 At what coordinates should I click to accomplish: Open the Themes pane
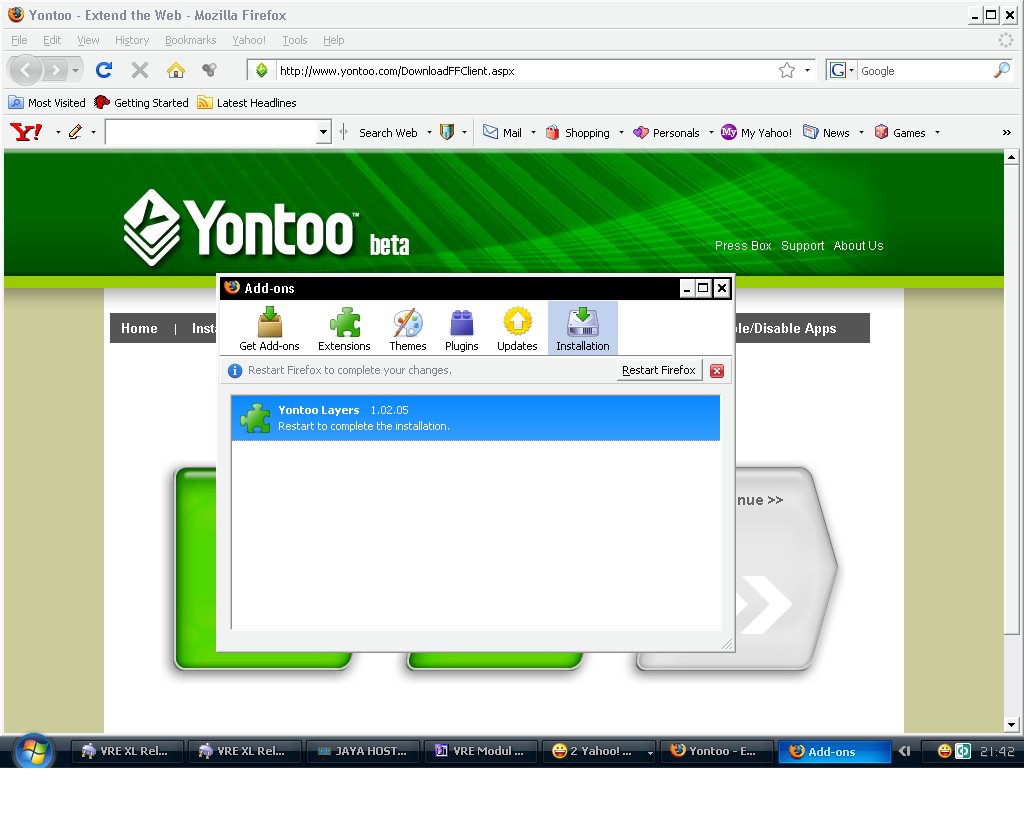[408, 329]
